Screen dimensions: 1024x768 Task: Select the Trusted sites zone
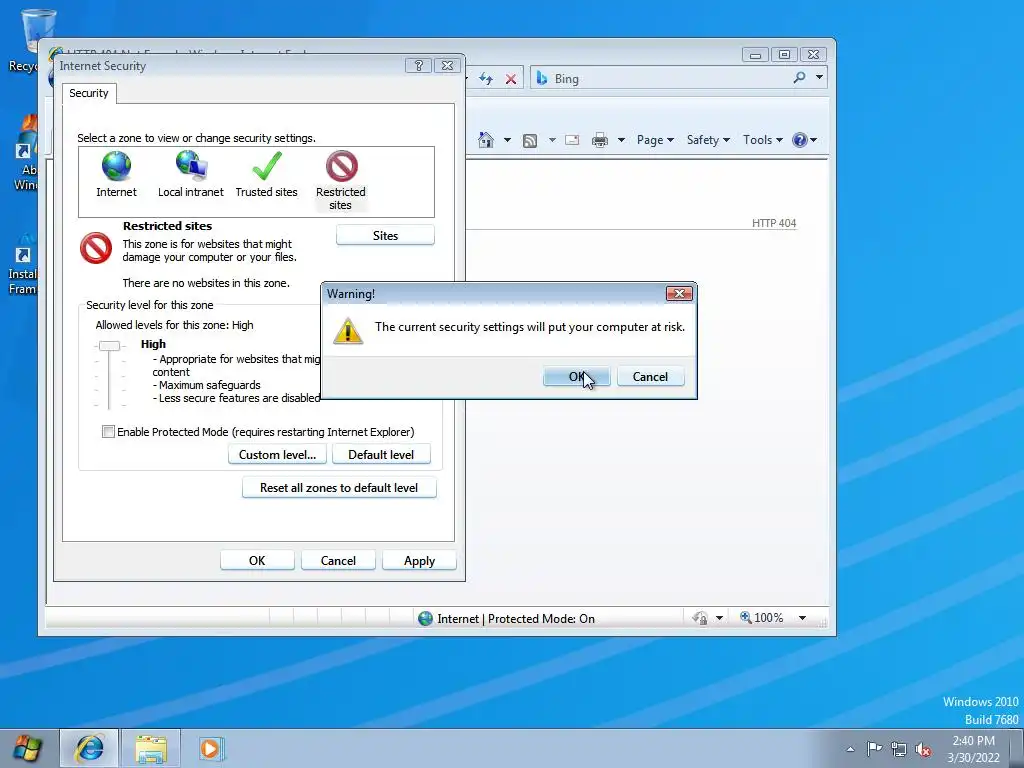(x=266, y=174)
